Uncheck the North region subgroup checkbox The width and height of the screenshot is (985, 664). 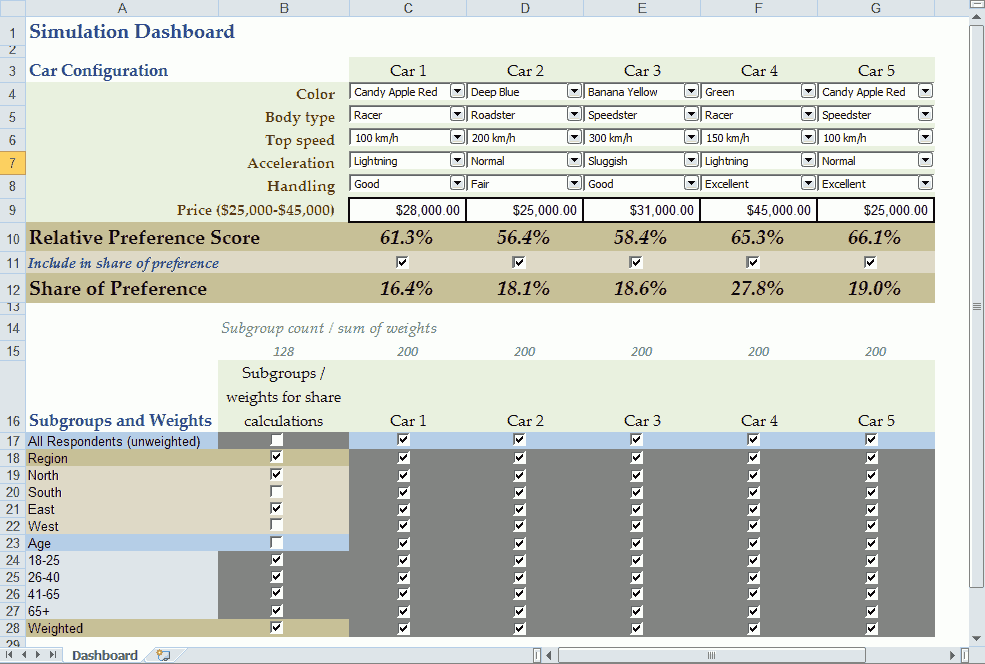point(276,474)
